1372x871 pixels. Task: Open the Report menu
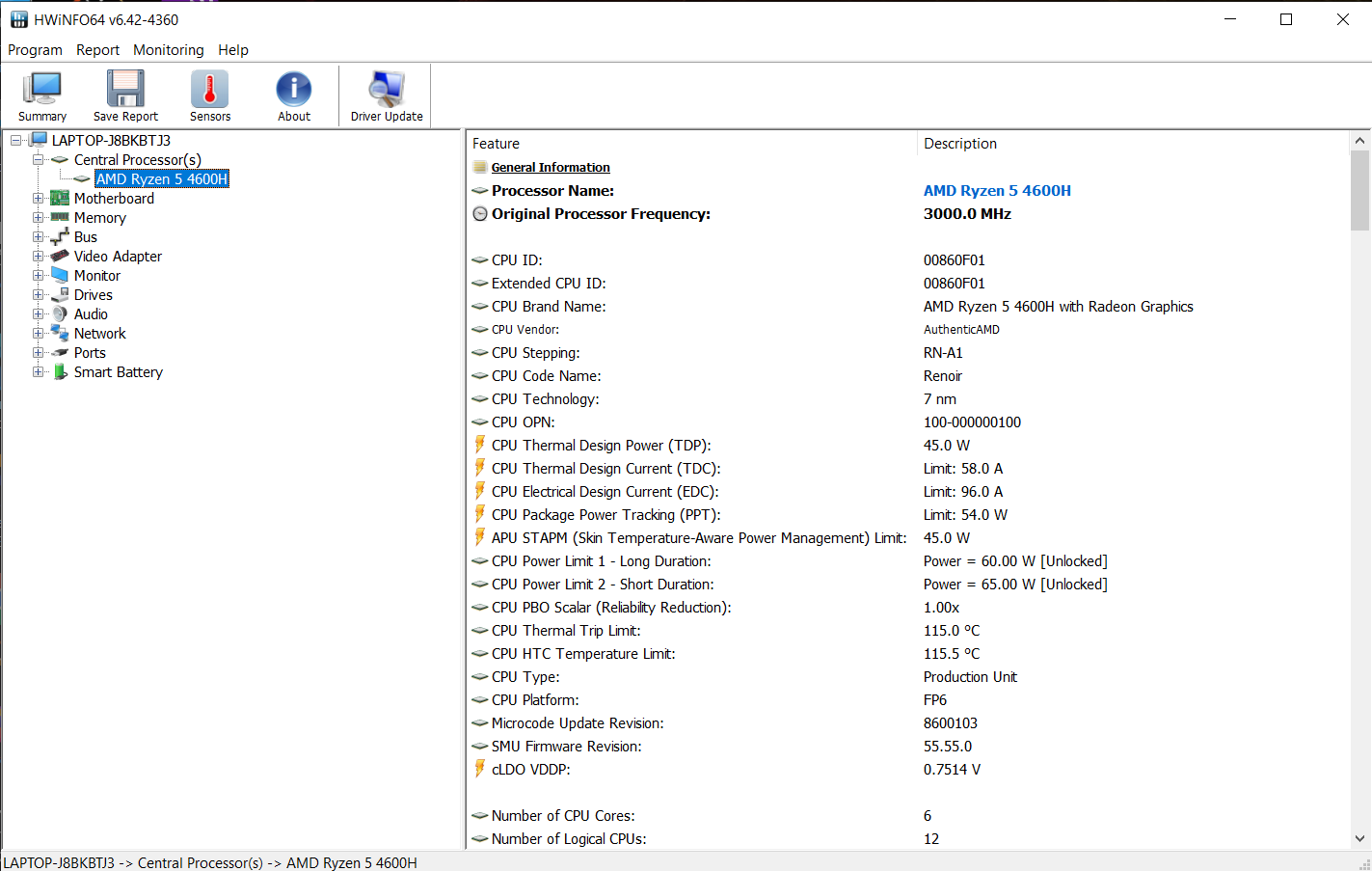[x=97, y=50]
